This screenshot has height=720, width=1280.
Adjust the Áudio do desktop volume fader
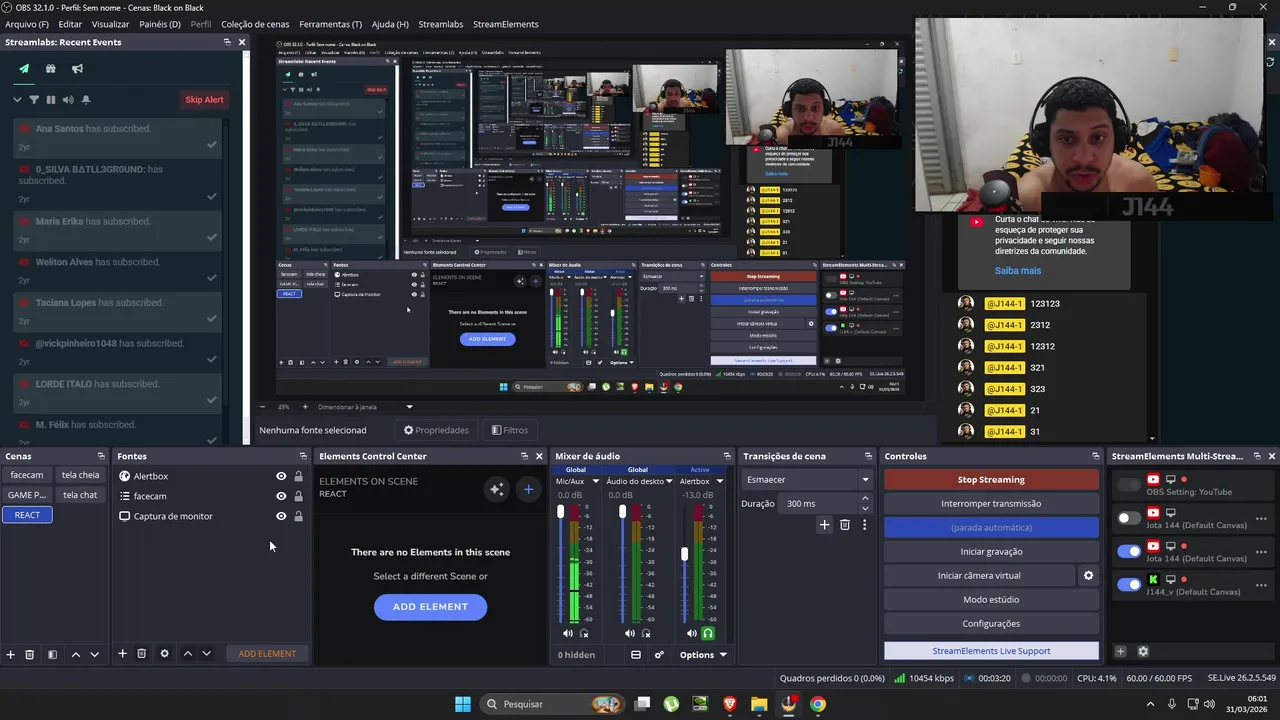[622, 512]
